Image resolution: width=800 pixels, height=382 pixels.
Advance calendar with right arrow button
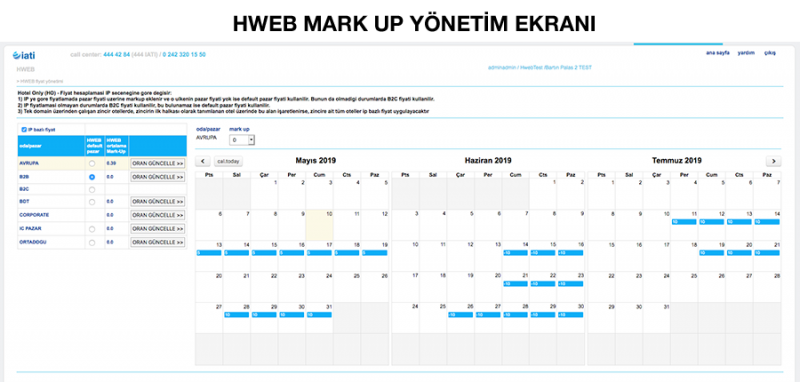(x=773, y=161)
